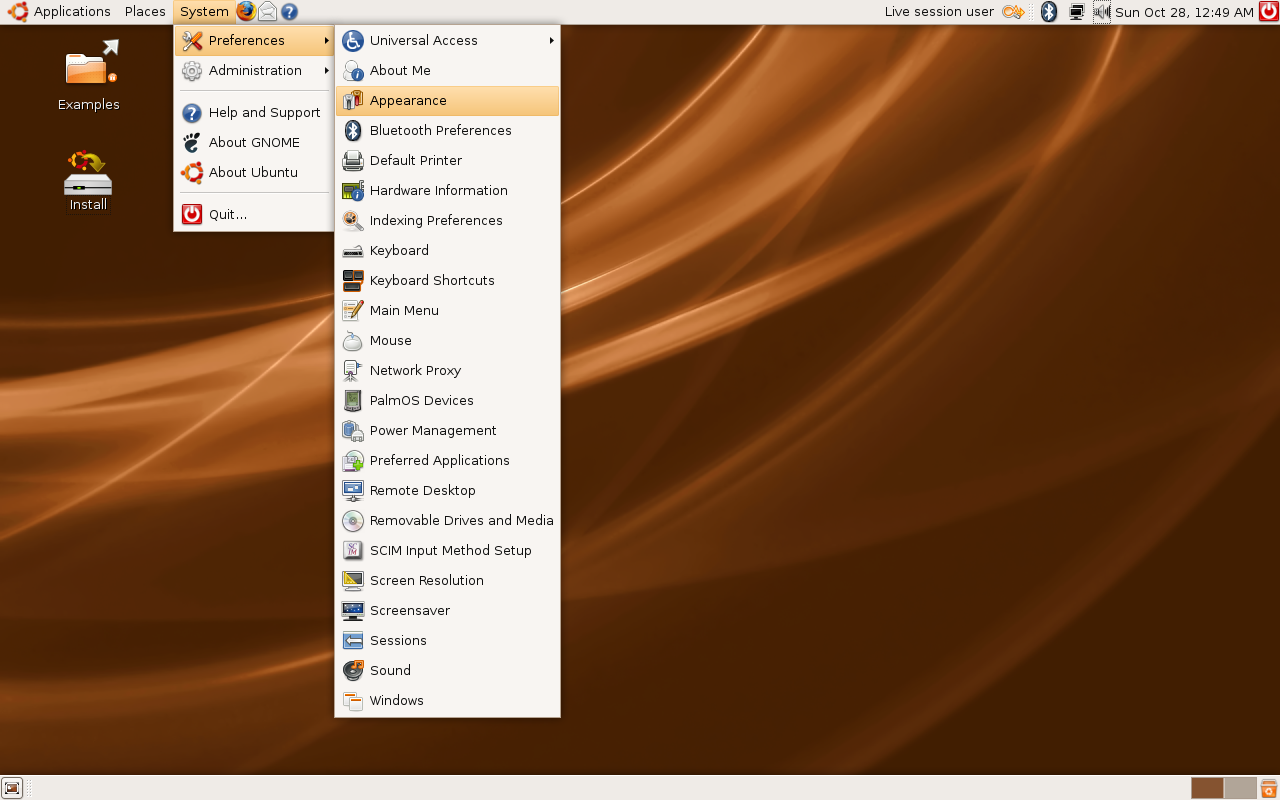Switch to the second workspace
Viewport: 1280px width, 800px height.
point(1240,788)
